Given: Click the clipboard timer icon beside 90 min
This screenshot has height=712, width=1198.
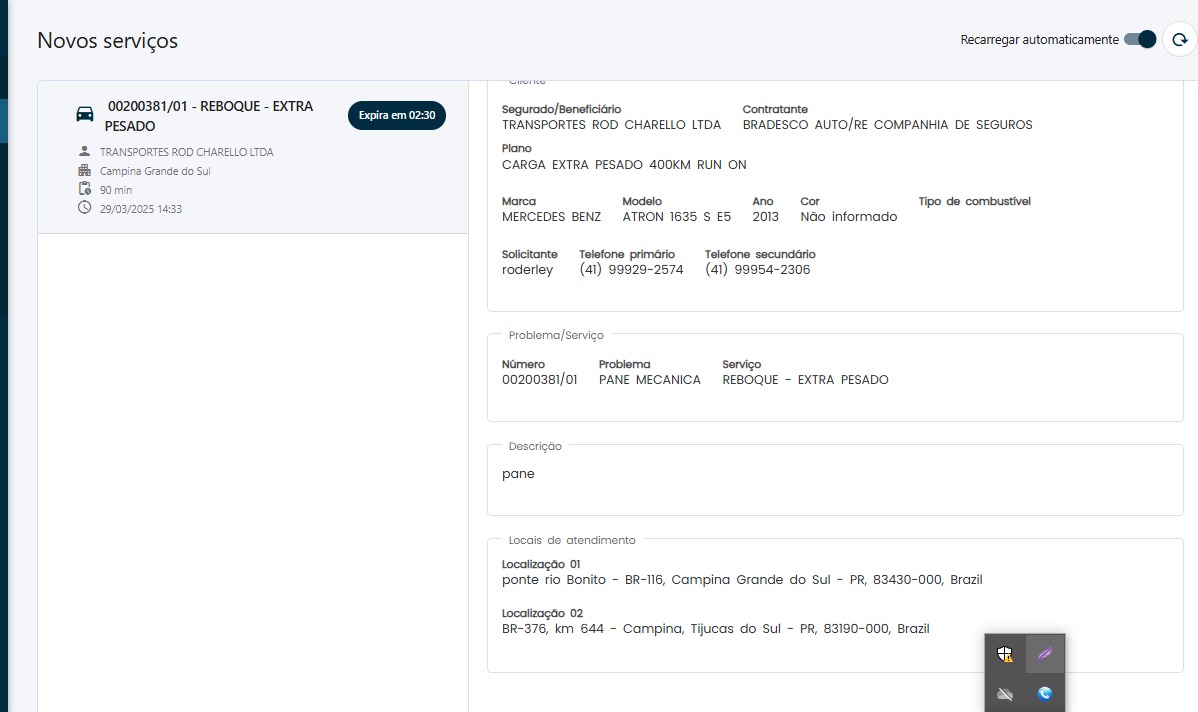Looking at the screenshot, I should point(84,189).
